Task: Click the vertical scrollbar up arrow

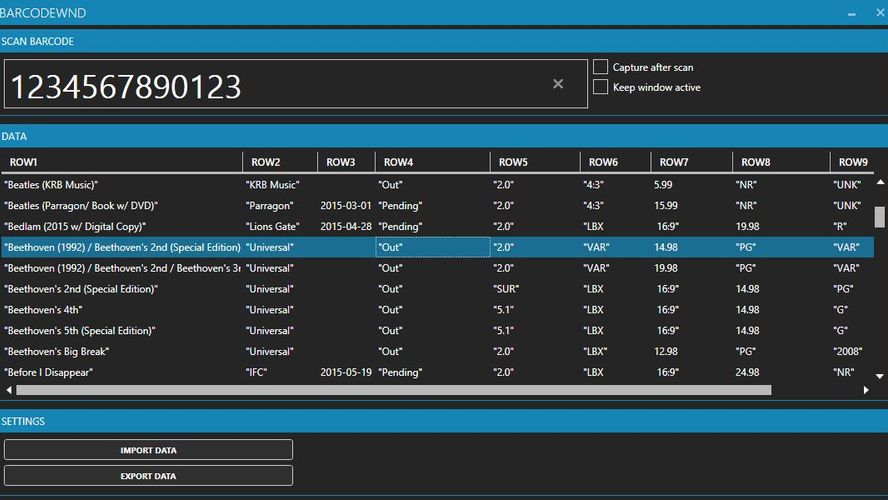Action: [x=880, y=182]
